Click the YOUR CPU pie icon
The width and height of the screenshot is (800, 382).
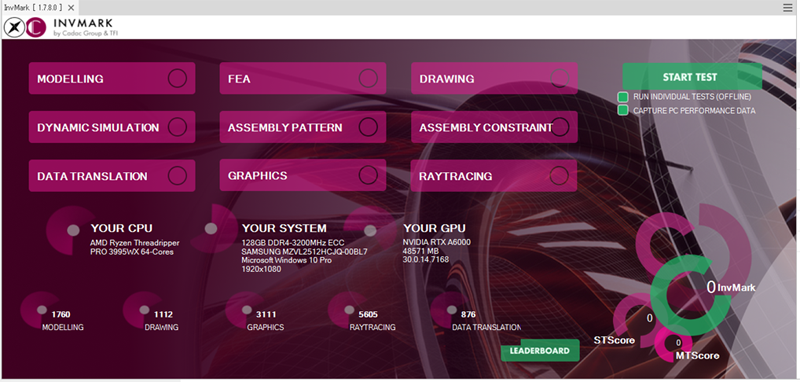click(70, 231)
